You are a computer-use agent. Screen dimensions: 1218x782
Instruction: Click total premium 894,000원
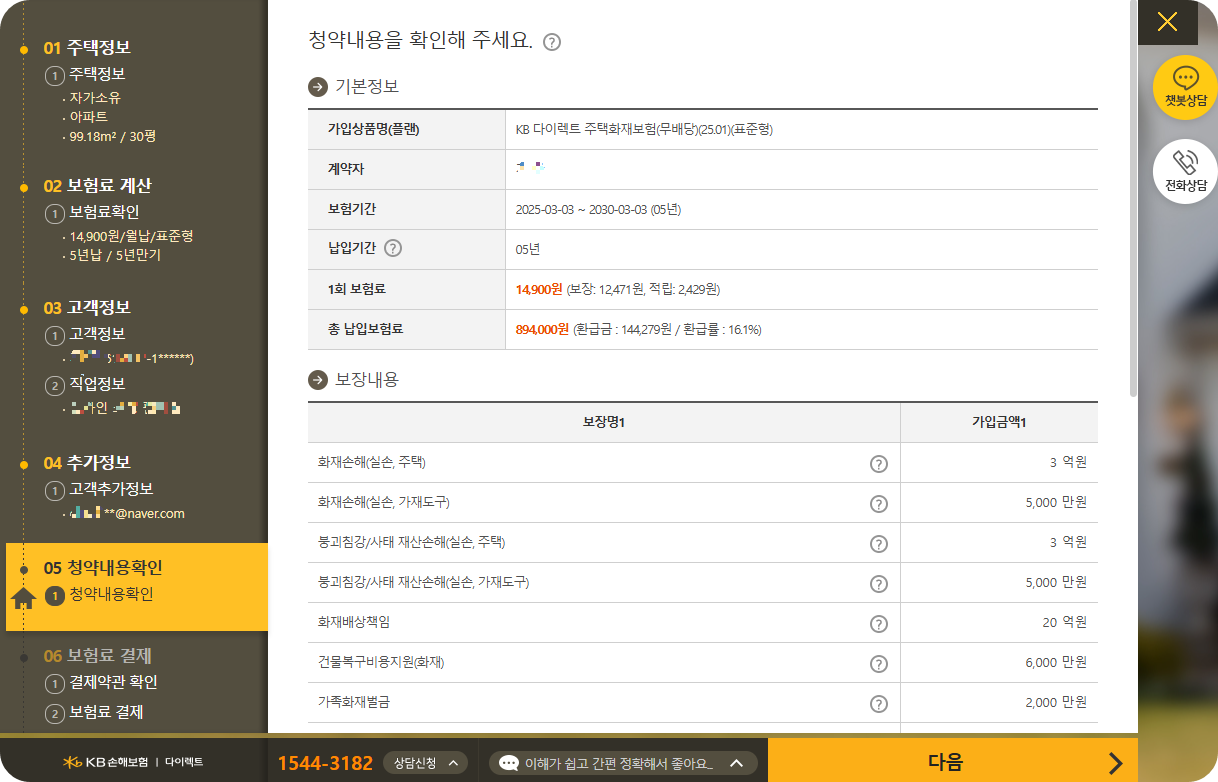(x=542, y=330)
